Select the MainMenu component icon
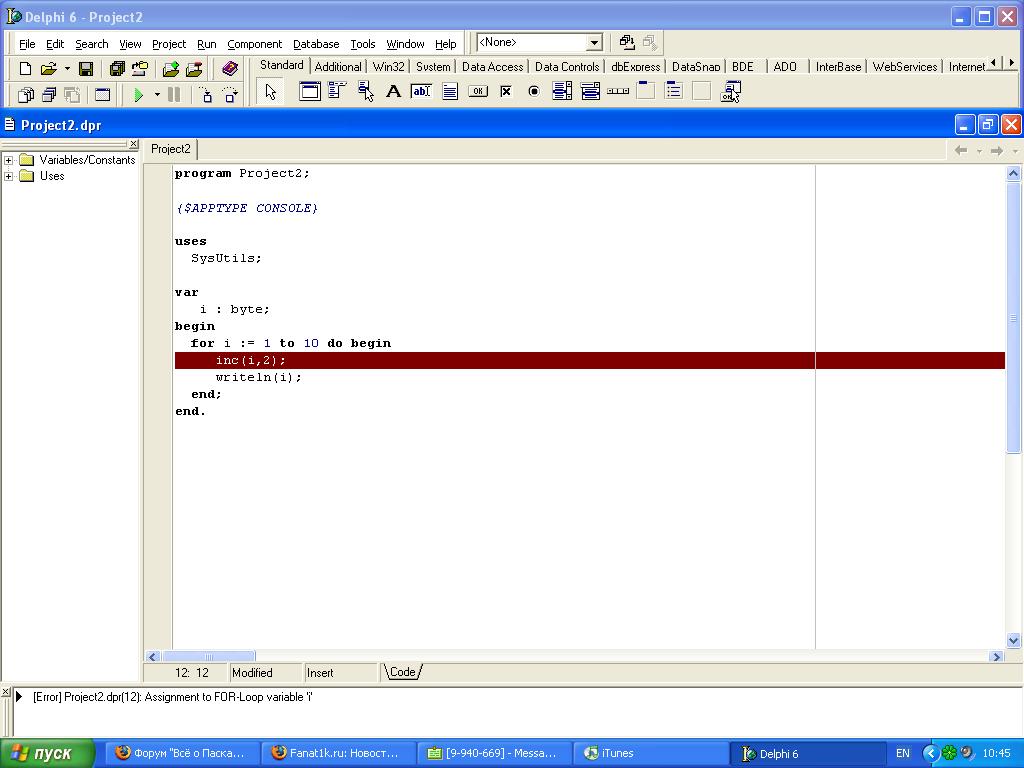The height and width of the screenshot is (768, 1024). coord(337,92)
